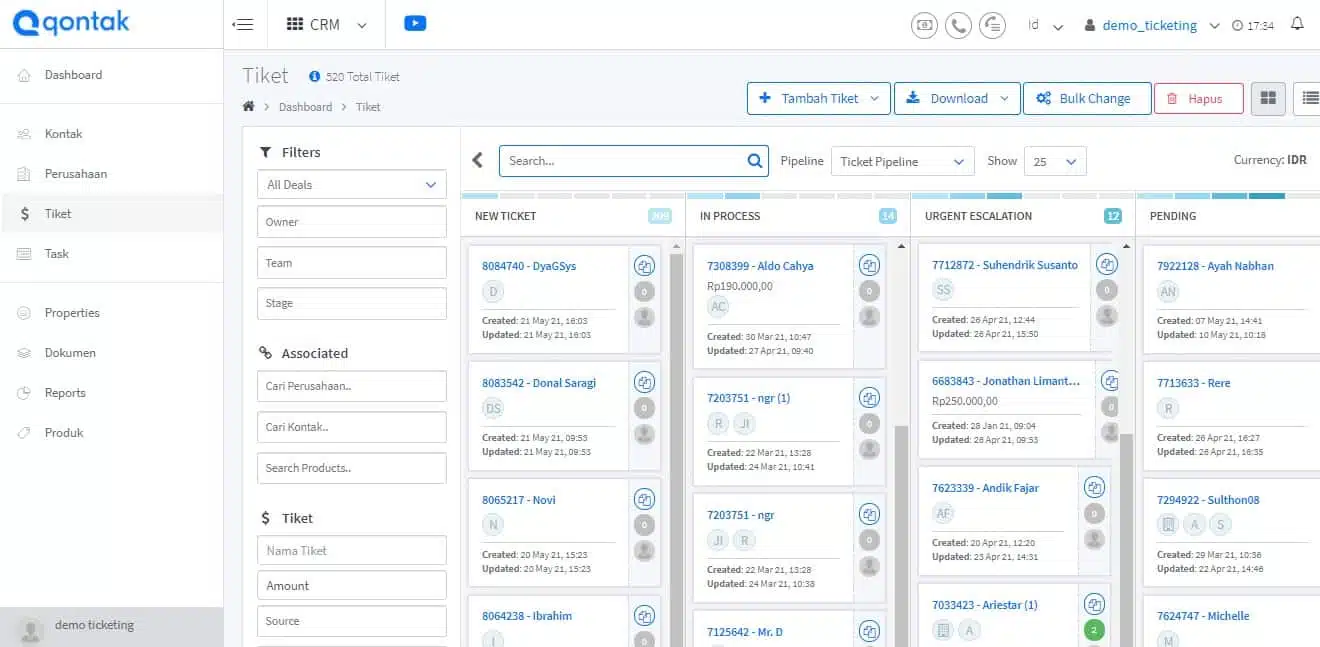Click the copy icon on DyaGSys ticket
The height and width of the screenshot is (647, 1320).
[645, 265]
